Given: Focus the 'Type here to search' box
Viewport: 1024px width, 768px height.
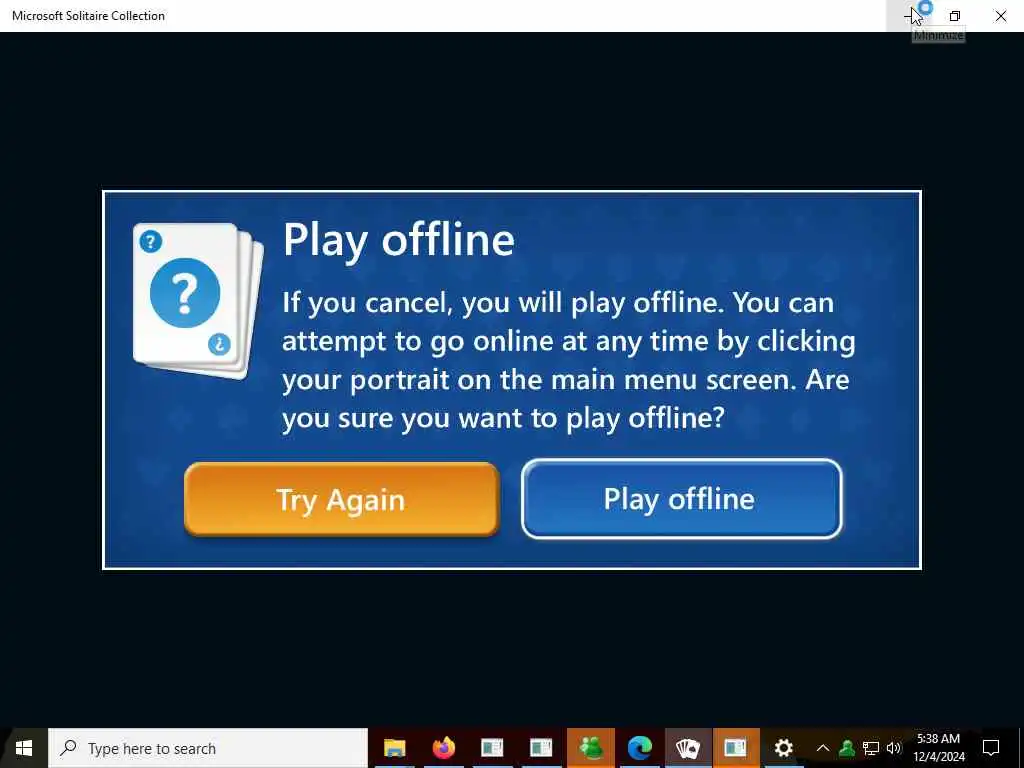Looking at the screenshot, I should pos(208,748).
